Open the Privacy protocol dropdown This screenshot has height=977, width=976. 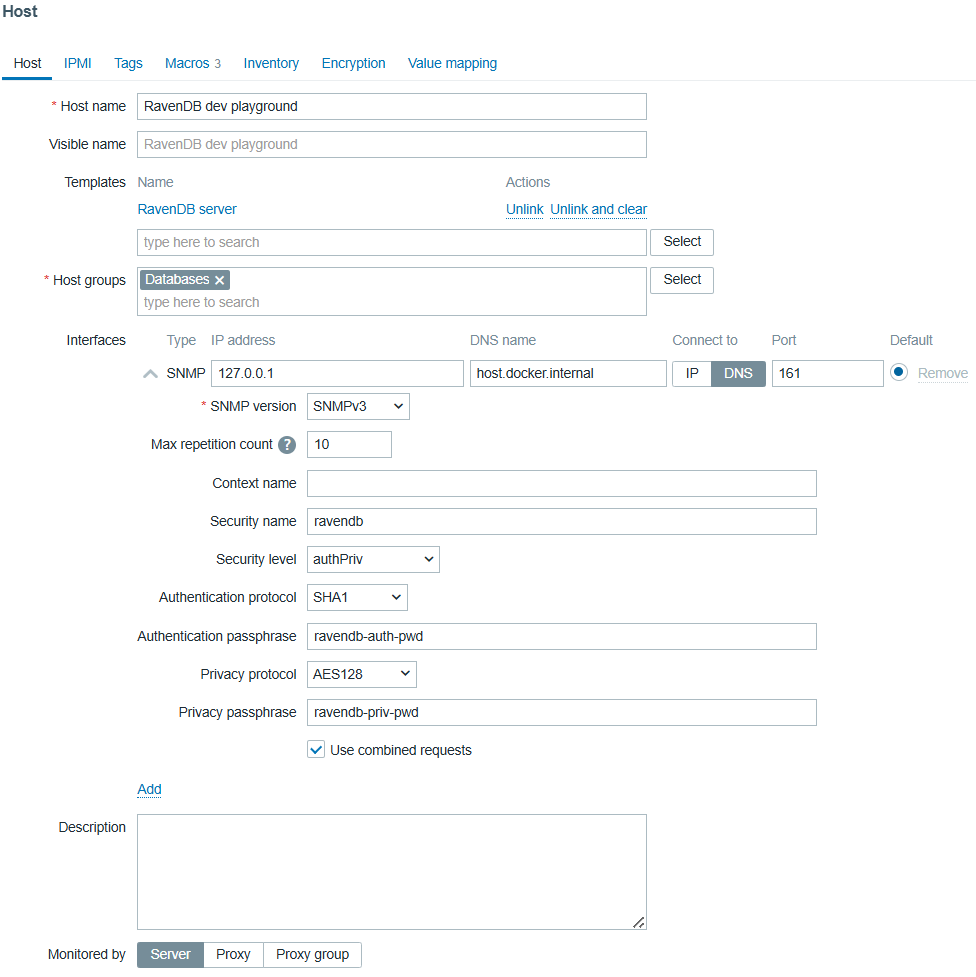(x=361, y=675)
